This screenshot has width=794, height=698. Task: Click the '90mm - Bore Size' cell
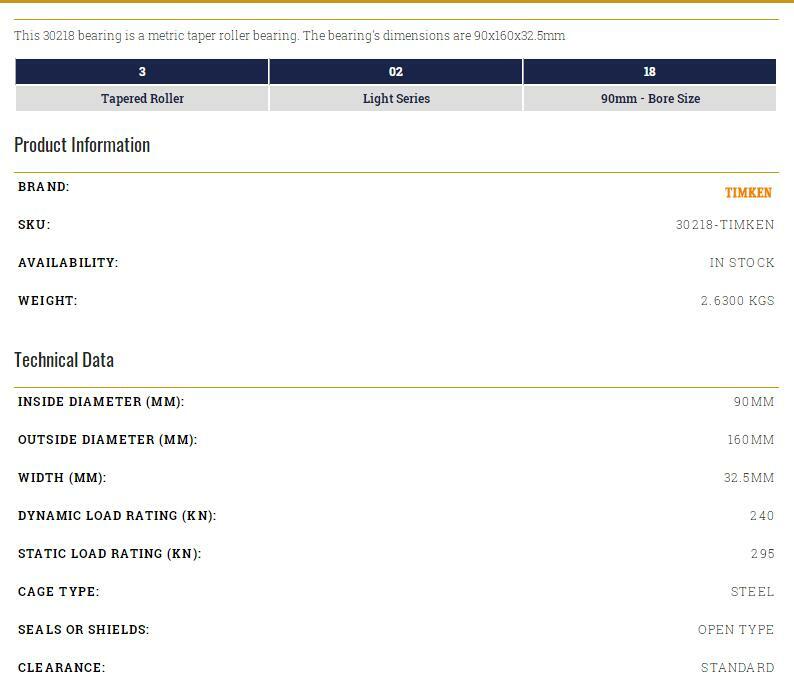coord(650,98)
